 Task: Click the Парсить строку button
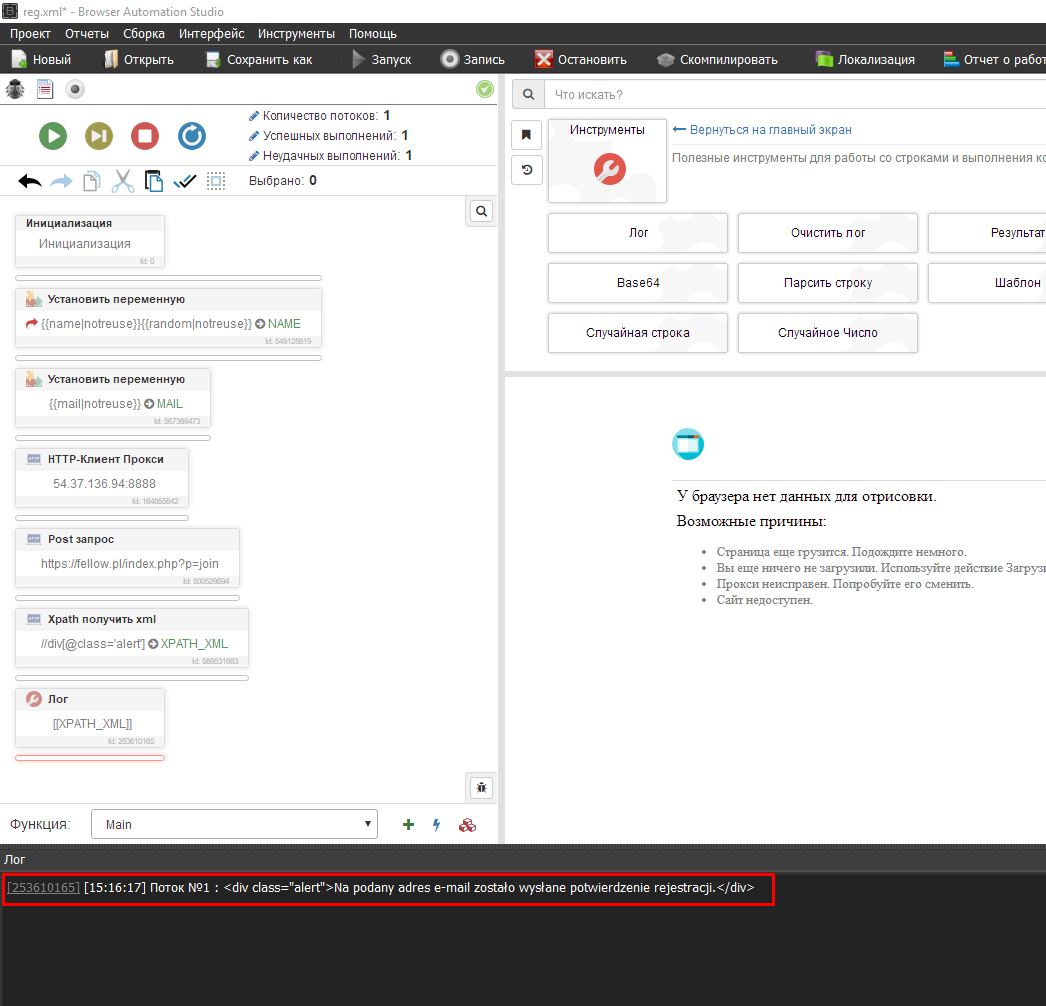point(828,283)
